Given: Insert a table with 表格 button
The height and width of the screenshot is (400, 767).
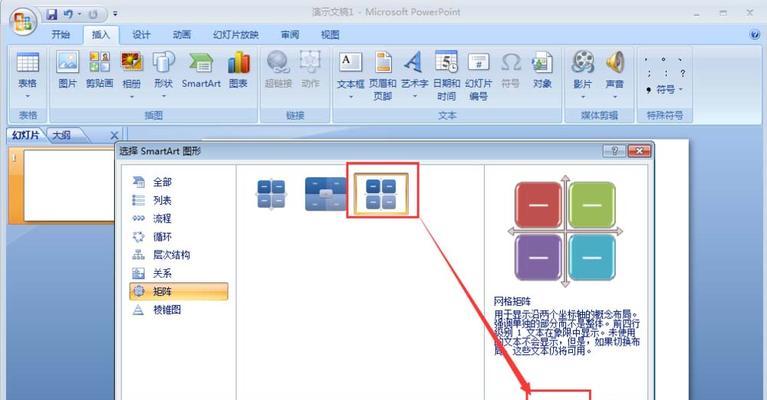Looking at the screenshot, I should point(27,70).
